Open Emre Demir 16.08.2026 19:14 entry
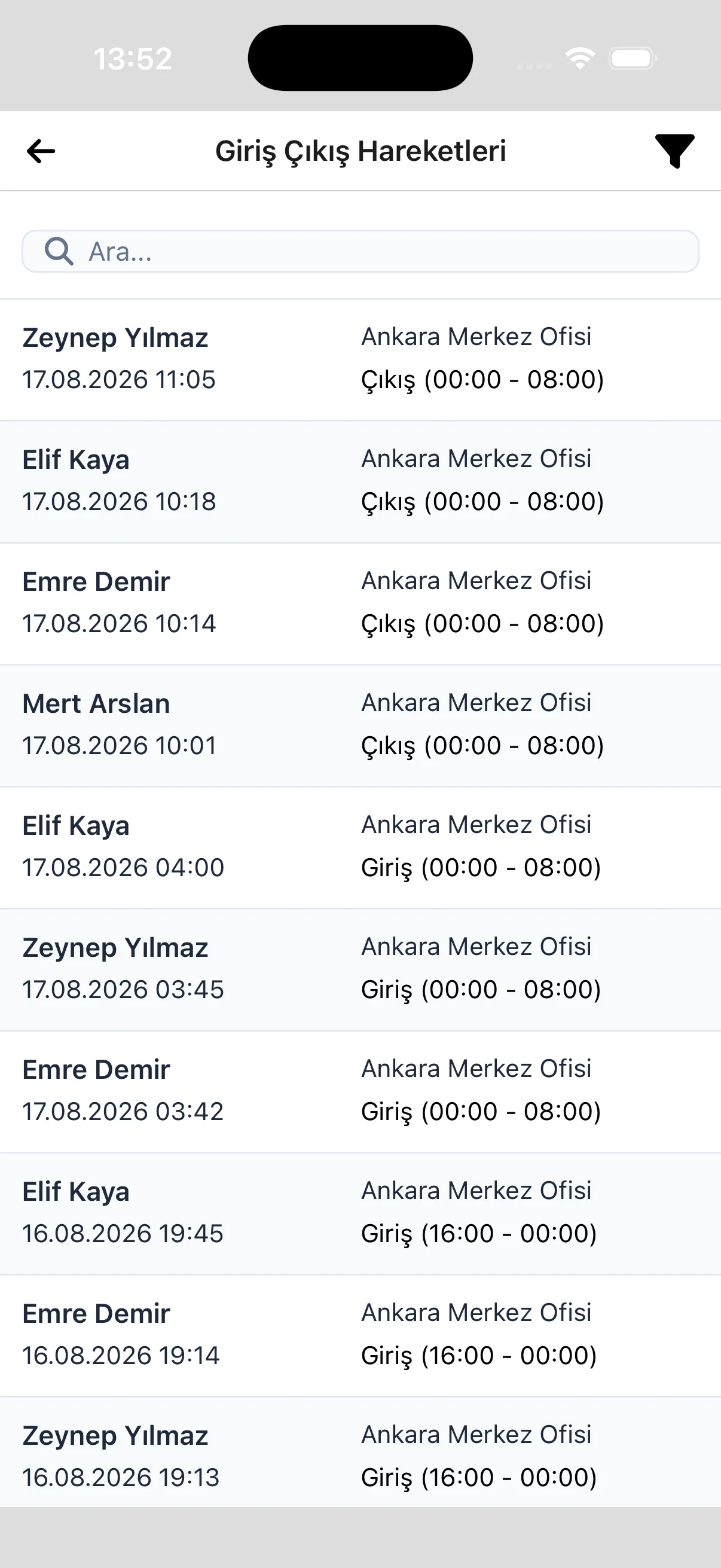Image resolution: width=721 pixels, height=1568 pixels. click(360, 1335)
